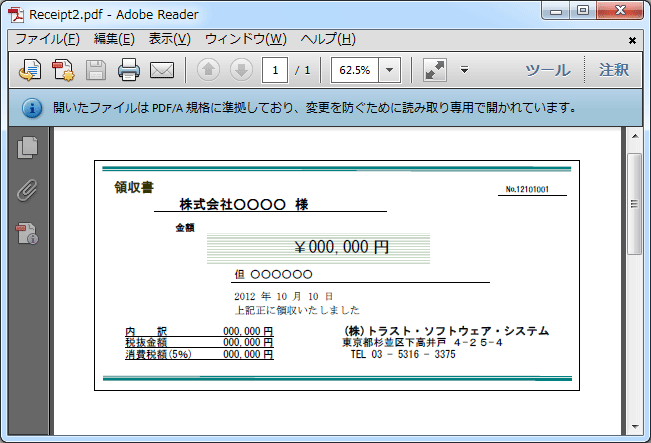Viewport: 651px width, 443px height.
Task: Open the 注釈 comments pane
Action: coord(614,70)
